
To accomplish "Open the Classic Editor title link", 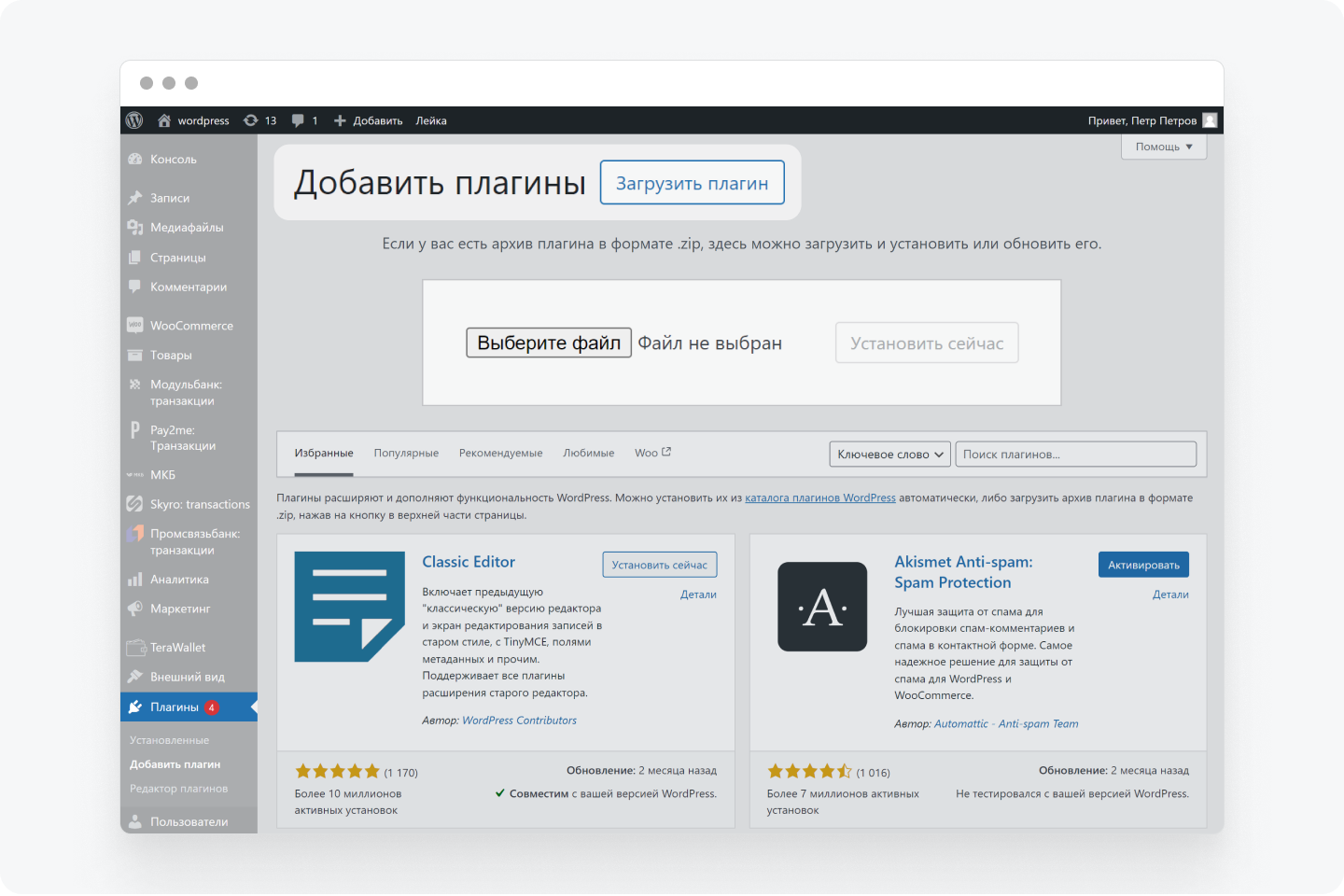I will coord(469,562).
